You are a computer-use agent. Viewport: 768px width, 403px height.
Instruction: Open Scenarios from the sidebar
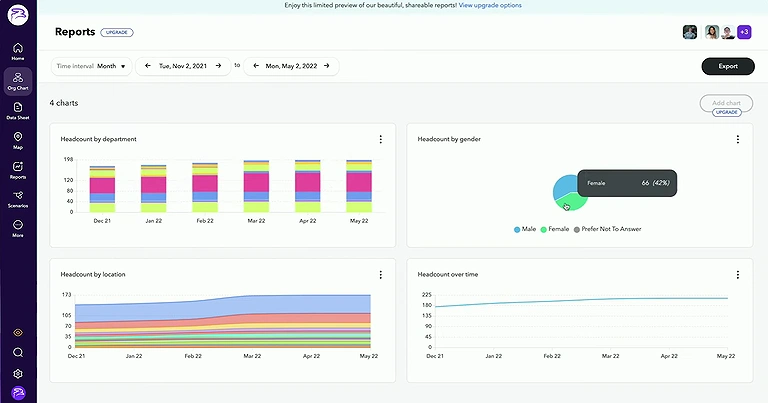(x=18, y=199)
